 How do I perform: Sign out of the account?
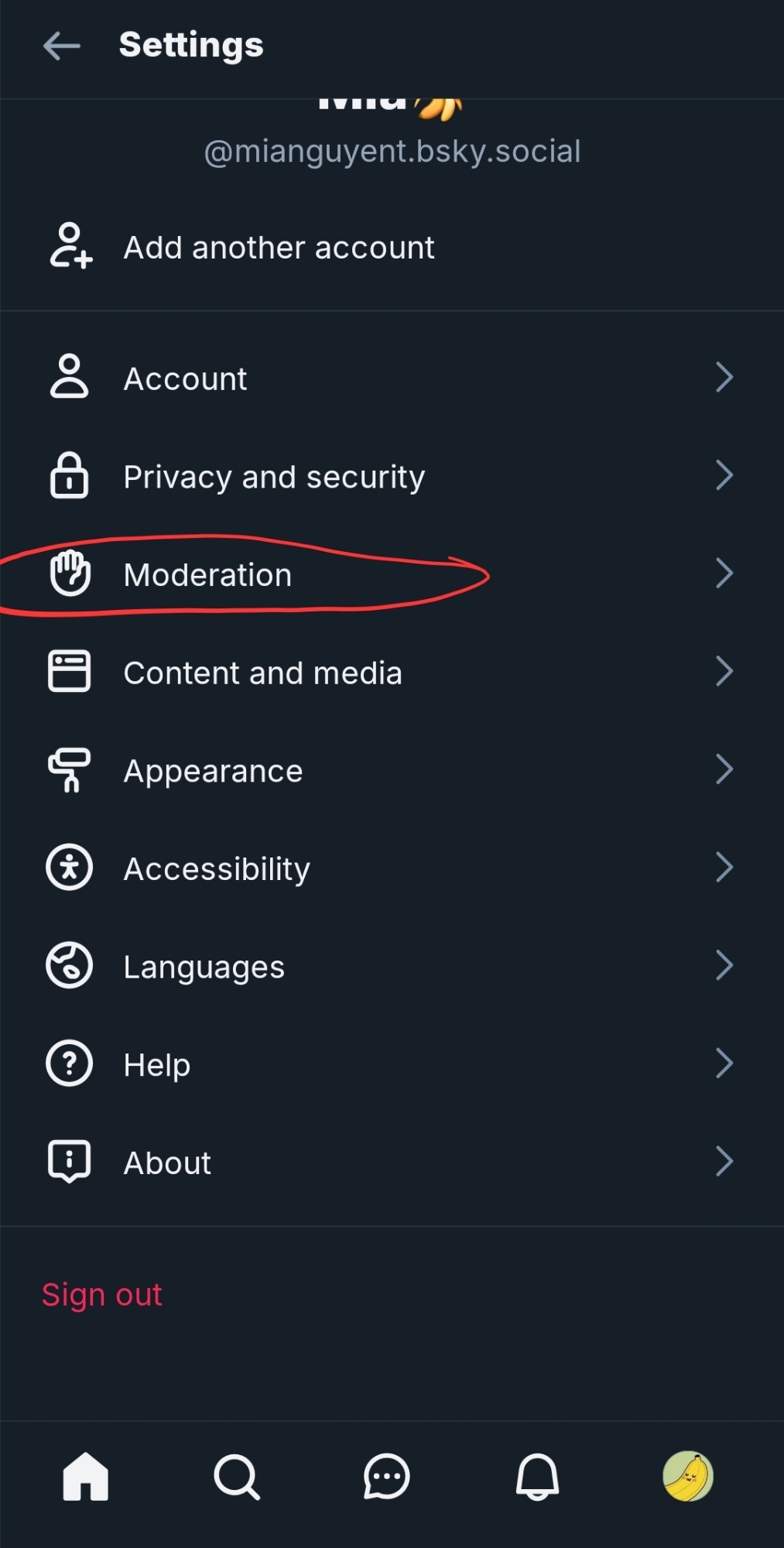point(102,1295)
